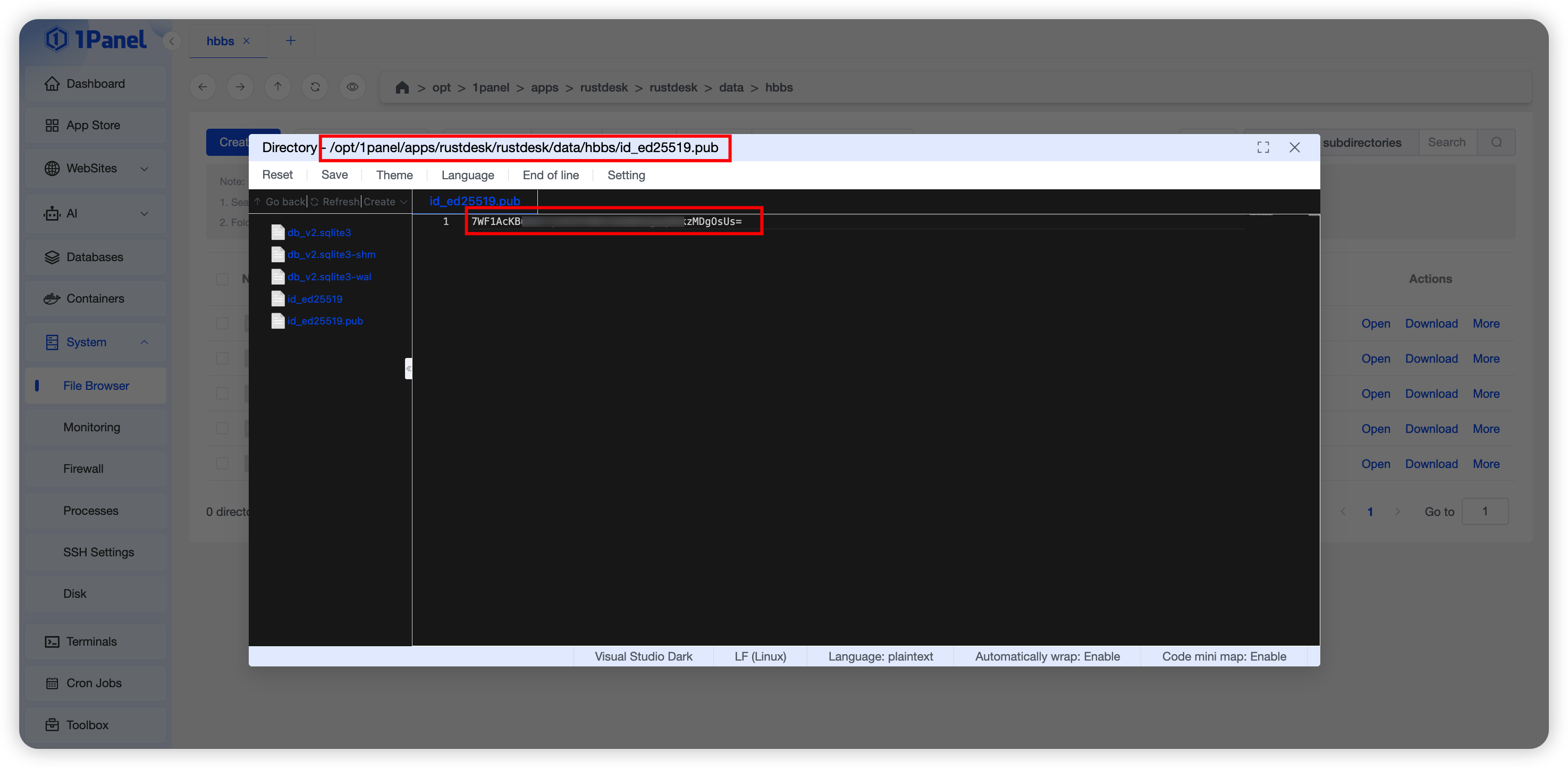Image resolution: width=1568 pixels, height=768 pixels.
Task: Click the search magnifier icon
Action: (1496, 143)
